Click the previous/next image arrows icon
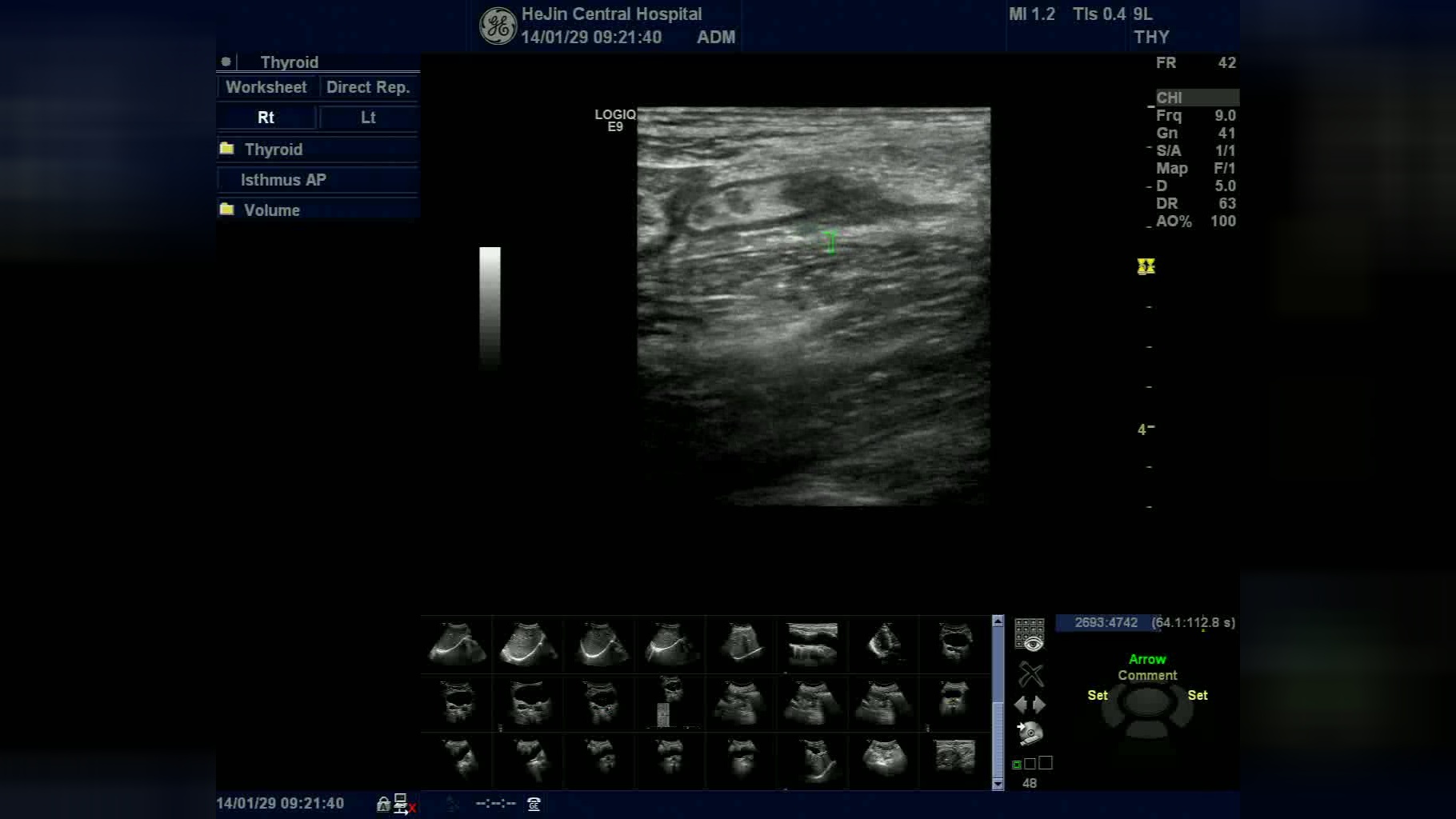 (1030, 705)
